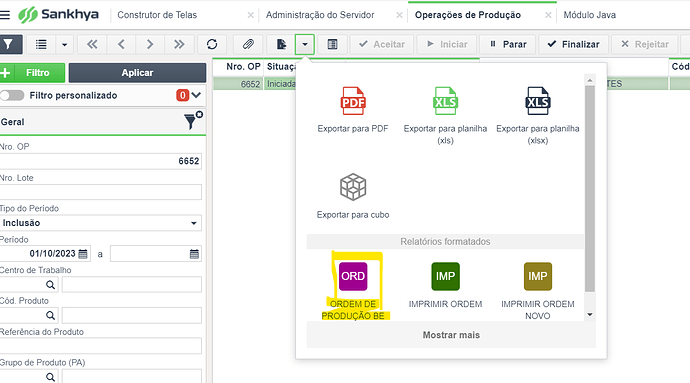The width and height of the screenshot is (690, 383).
Task: Open the Tipo do Período dropdown
Action: [x=101, y=223]
